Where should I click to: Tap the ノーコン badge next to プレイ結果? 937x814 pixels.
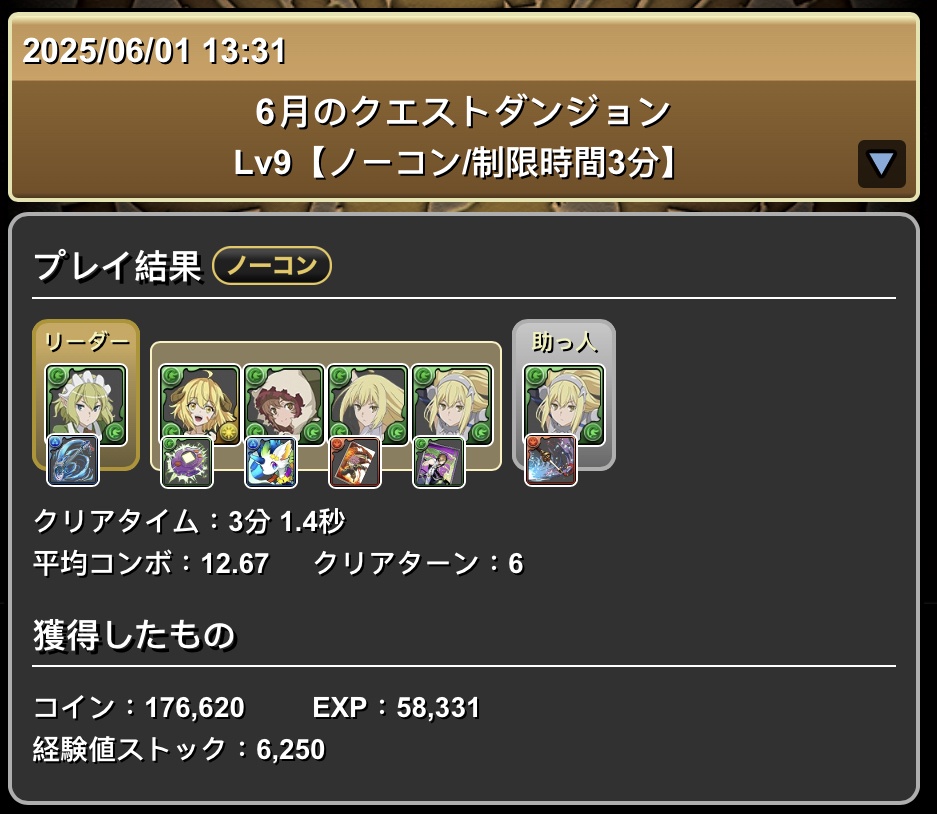point(272,265)
